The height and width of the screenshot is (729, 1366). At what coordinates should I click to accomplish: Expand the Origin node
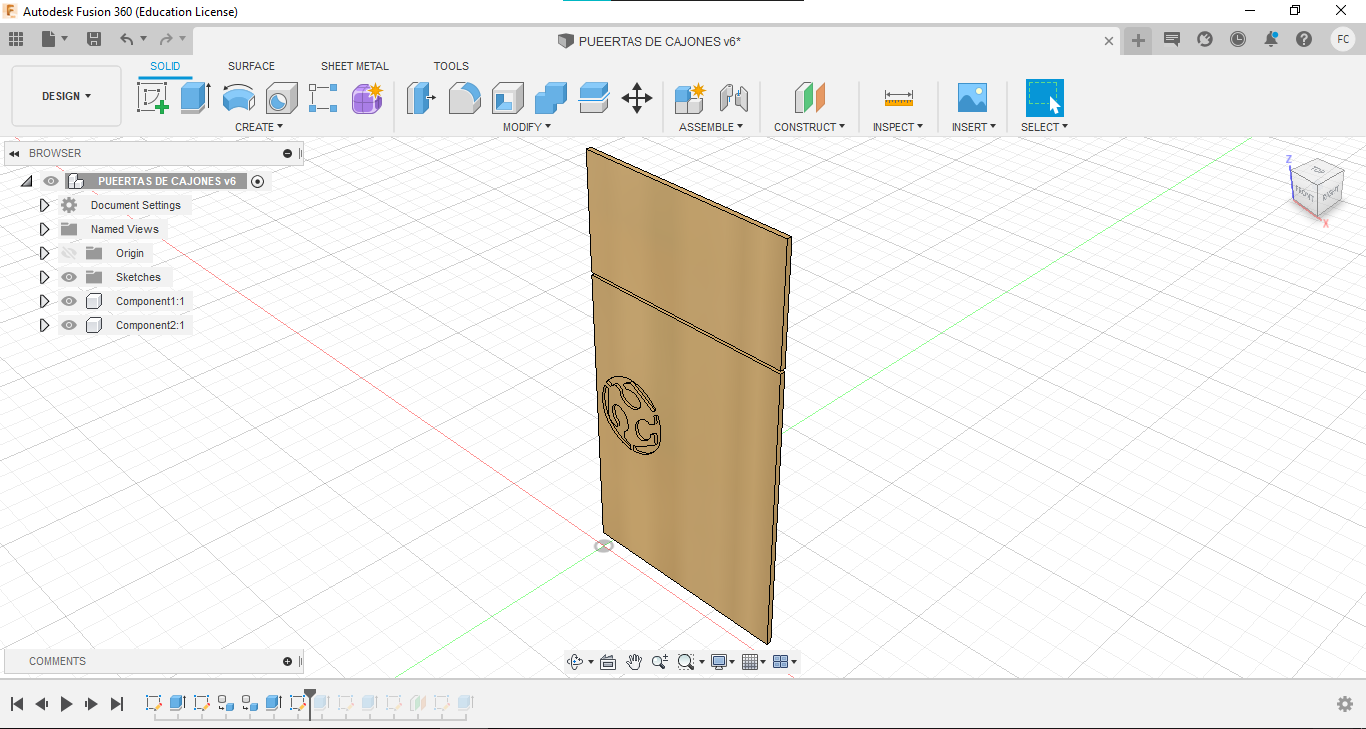click(x=44, y=253)
